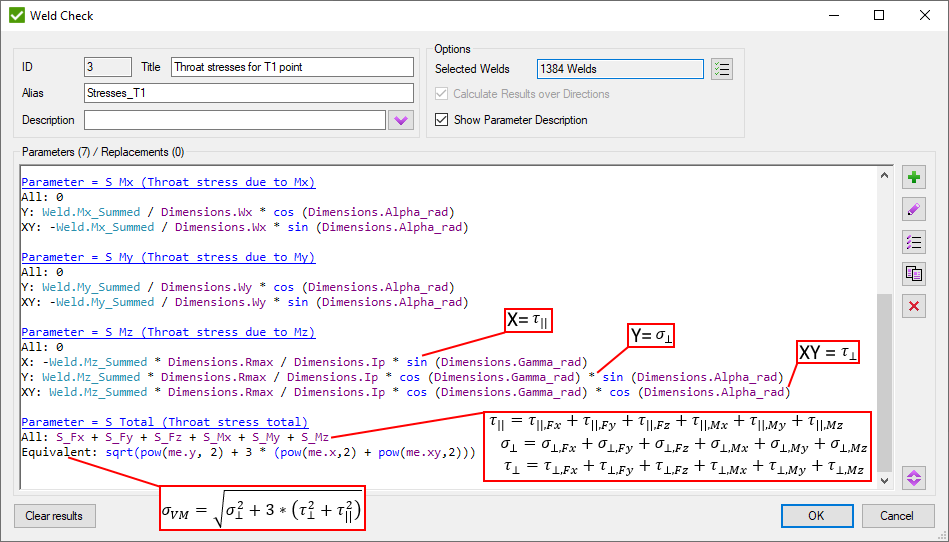949x542 pixels.
Task: Open the S Total parameter link
Action: (164, 422)
